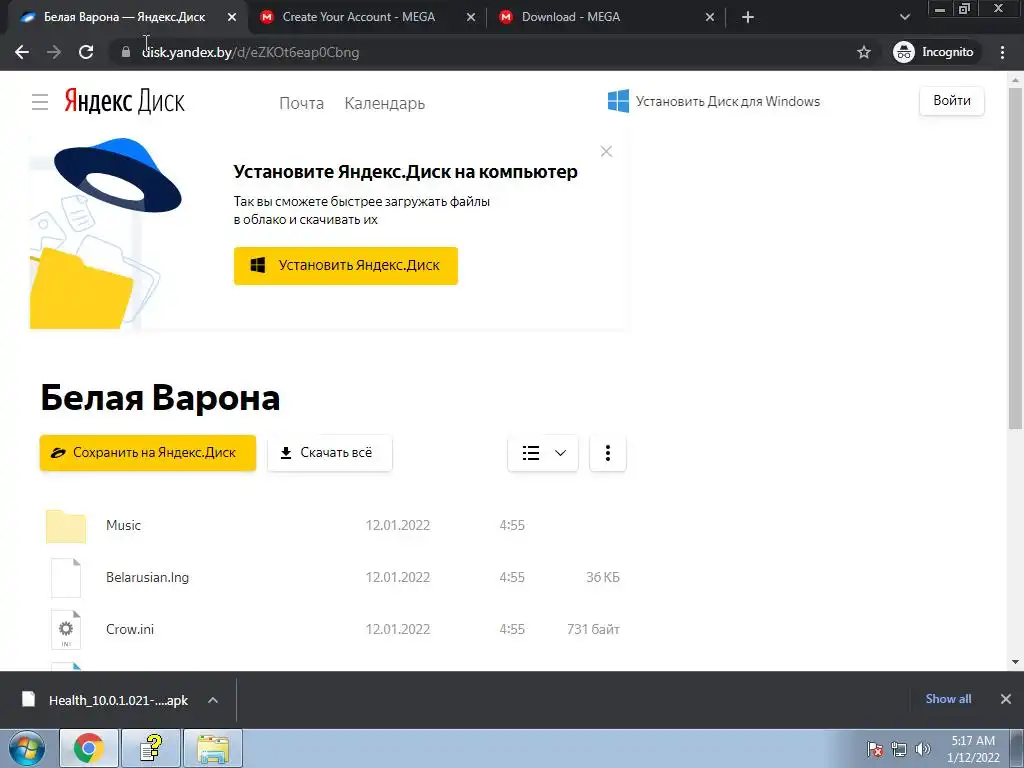Open the Почта link

(302, 103)
